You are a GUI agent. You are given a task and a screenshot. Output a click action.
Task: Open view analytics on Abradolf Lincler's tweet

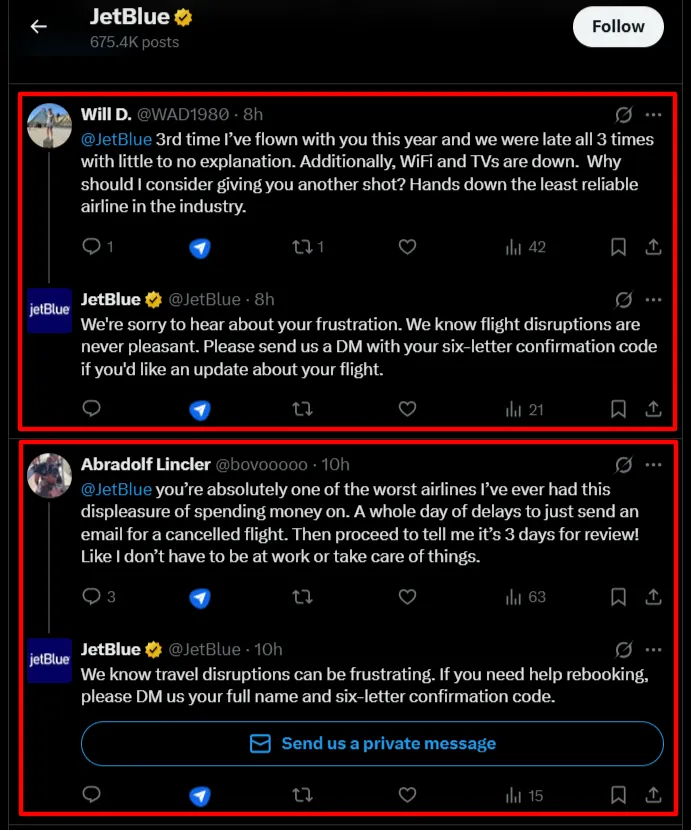click(511, 596)
